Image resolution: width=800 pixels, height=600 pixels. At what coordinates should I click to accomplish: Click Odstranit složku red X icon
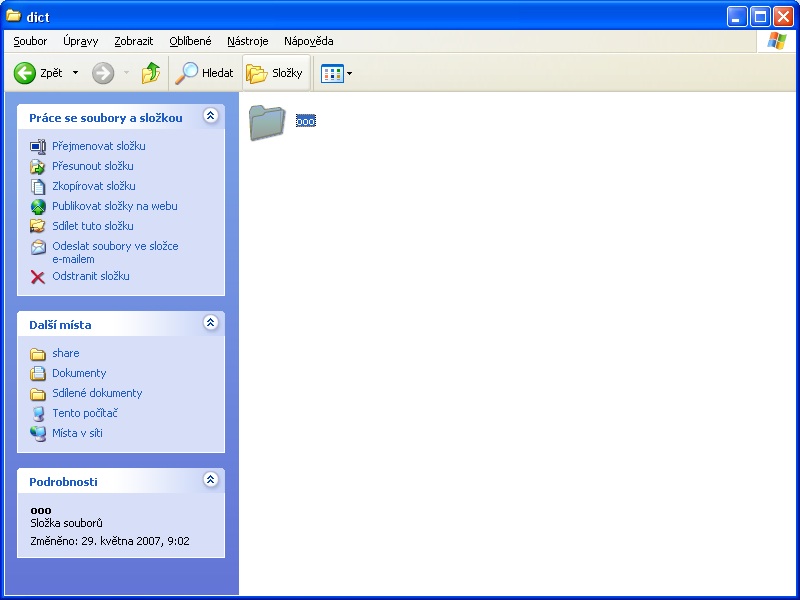click(x=38, y=277)
